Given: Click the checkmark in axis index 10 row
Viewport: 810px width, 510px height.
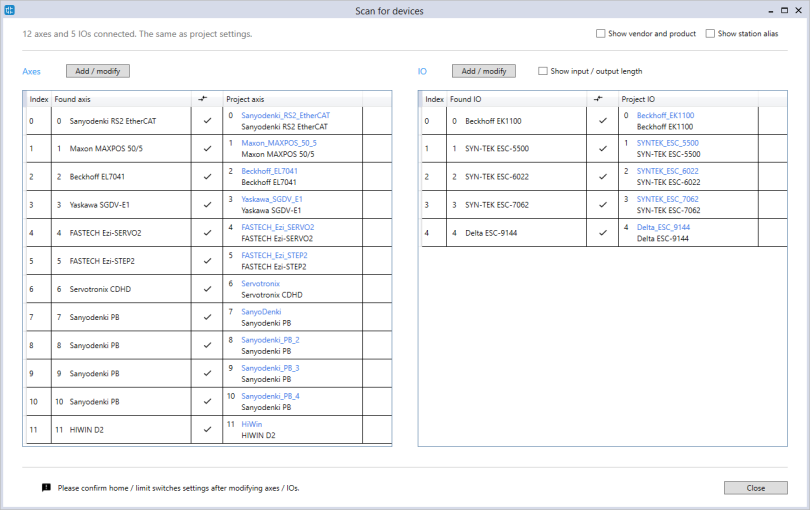Looking at the screenshot, I should click(x=207, y=401).
